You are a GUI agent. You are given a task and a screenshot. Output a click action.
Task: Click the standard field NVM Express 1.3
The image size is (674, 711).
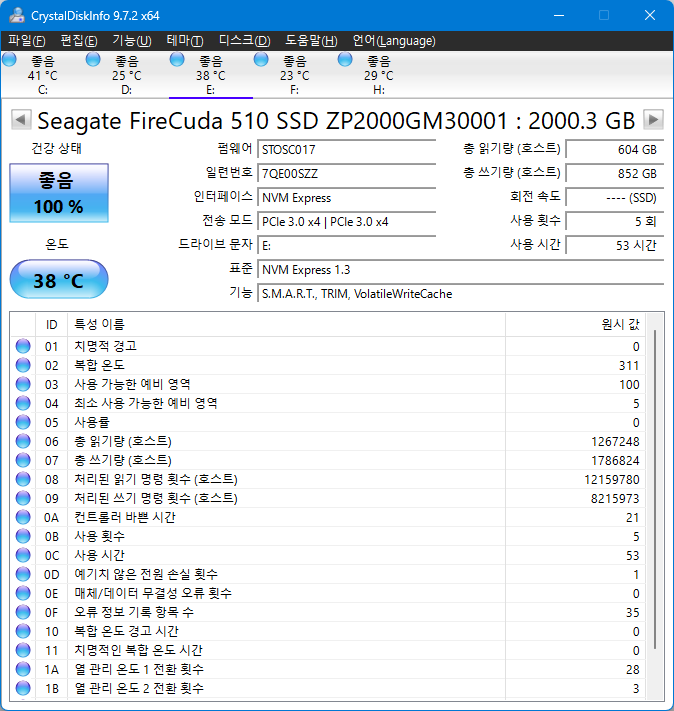pos(460,270)
